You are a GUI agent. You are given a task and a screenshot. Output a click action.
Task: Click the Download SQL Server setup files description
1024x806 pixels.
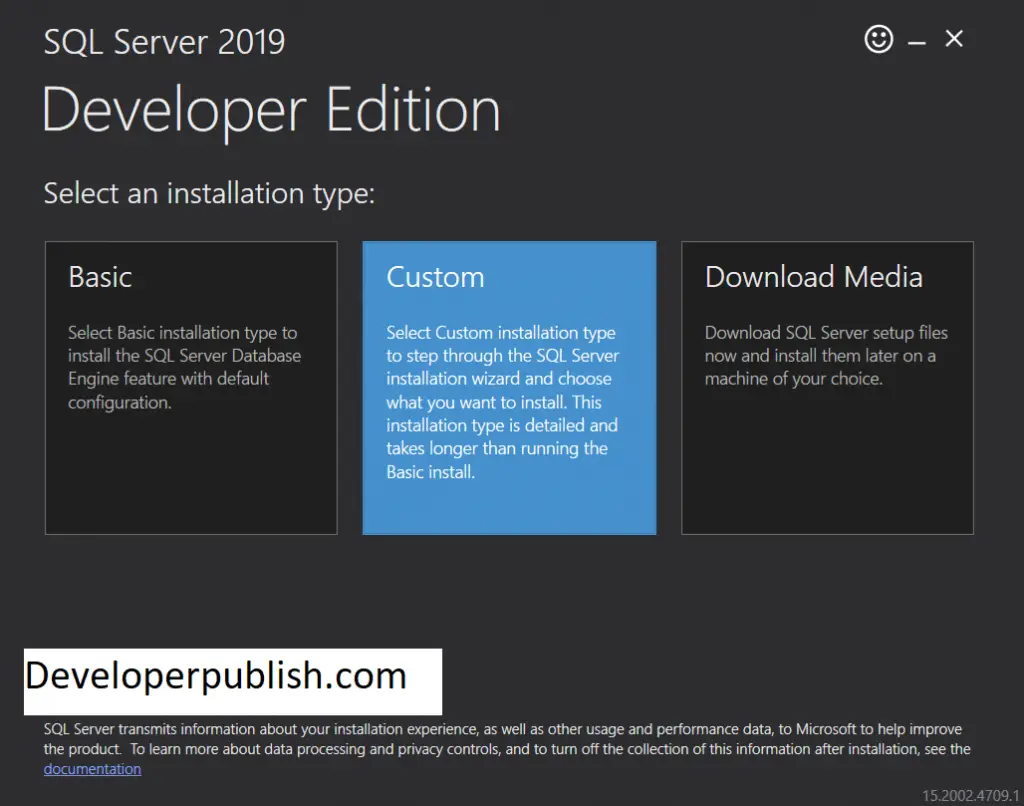click(x=826, y=355)
